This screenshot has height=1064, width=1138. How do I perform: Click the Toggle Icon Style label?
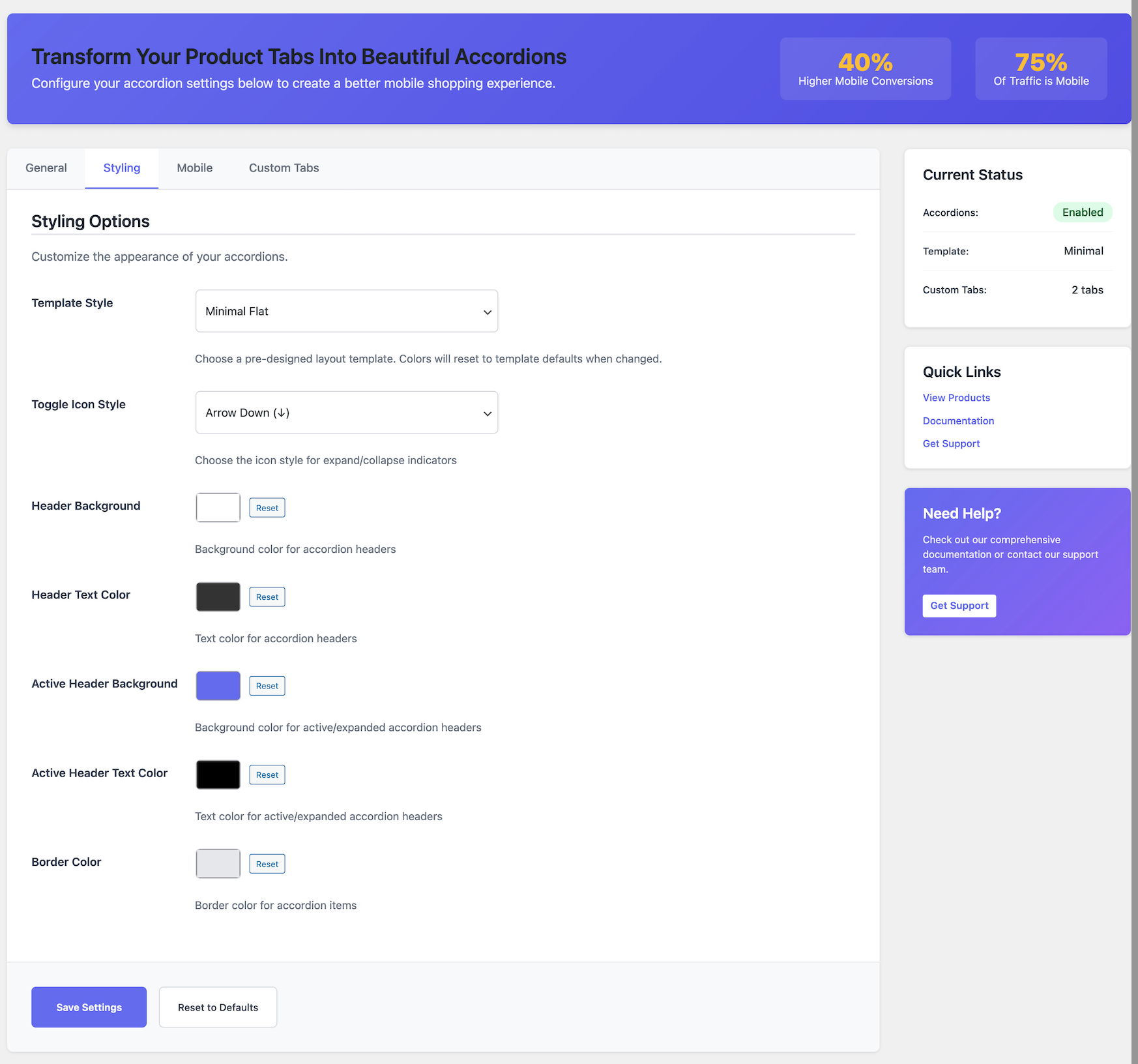point(79,405)
